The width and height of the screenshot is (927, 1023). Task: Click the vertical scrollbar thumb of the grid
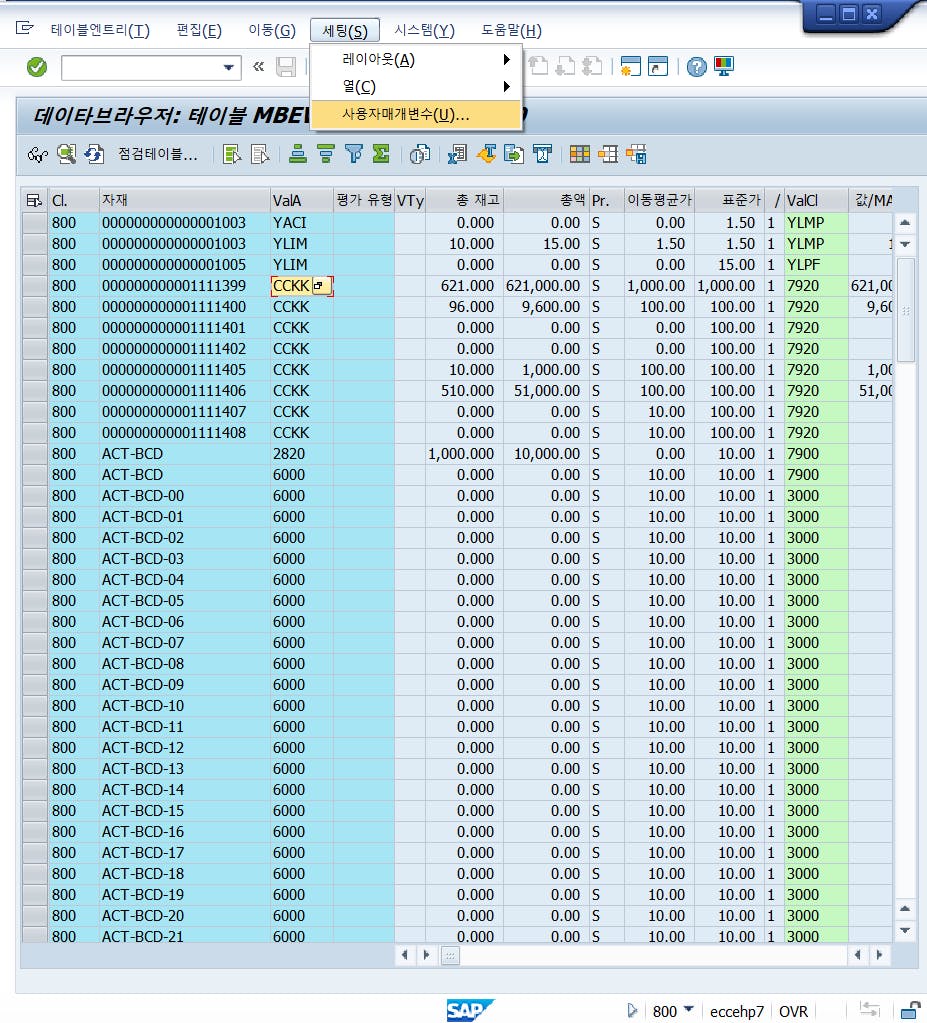click(905, 310)
